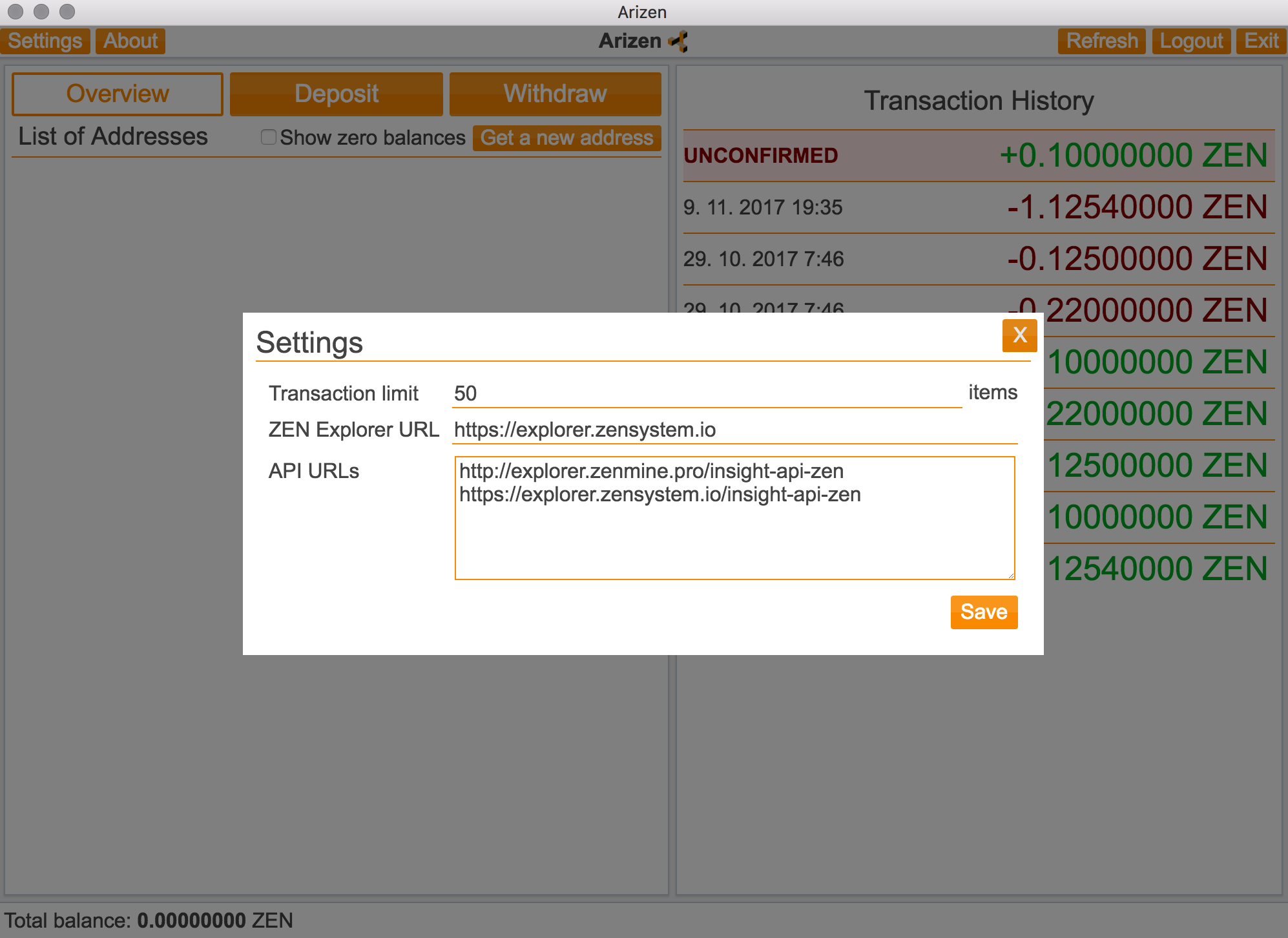The image size is (1288, 938).
Task: Click the Logout button
Action: pyautogui.click(x=1193, y=41)
